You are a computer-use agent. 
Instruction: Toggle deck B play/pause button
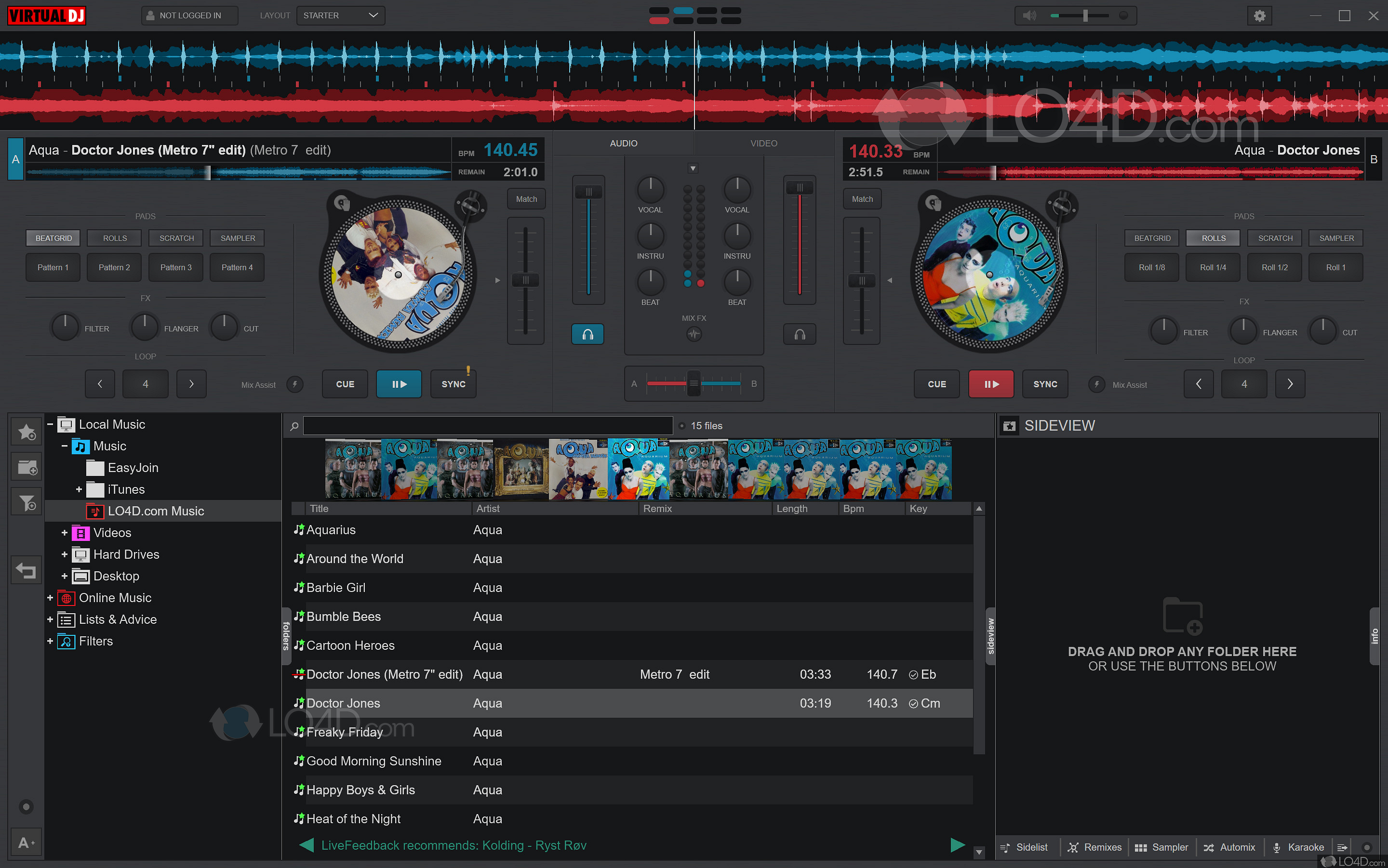[x=991, y=384]
